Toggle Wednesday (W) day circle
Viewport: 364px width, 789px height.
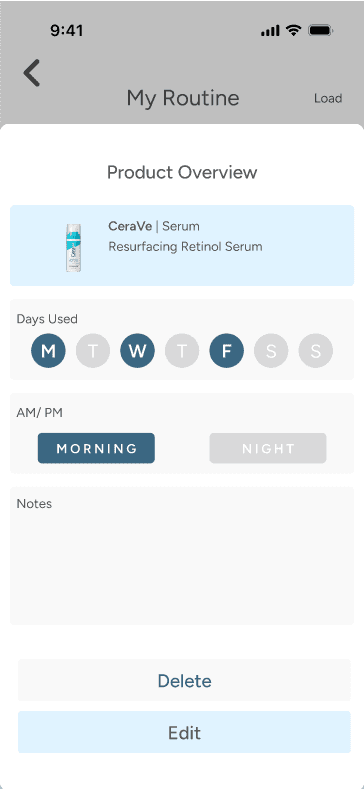tap(137, 350)
